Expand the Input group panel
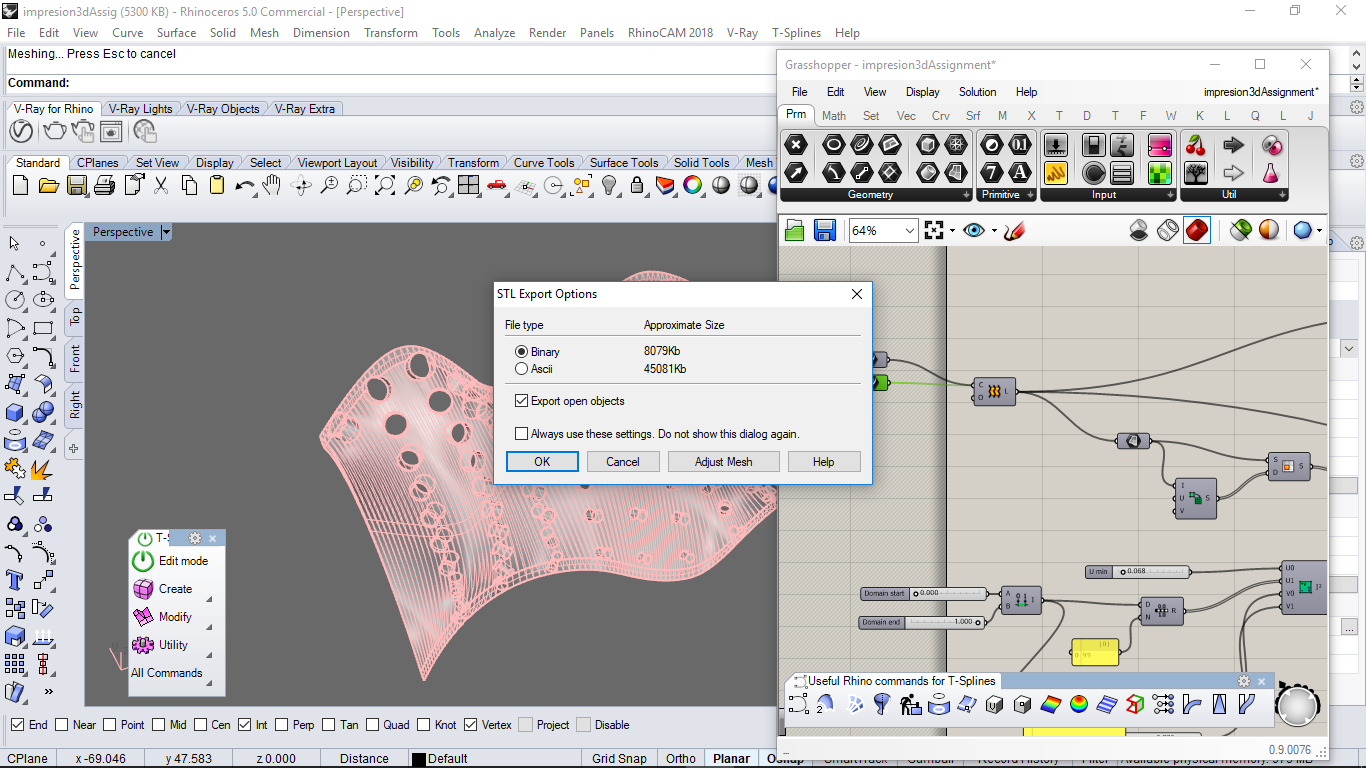Screen dimensions: 1366x768 pos(1169,195)
